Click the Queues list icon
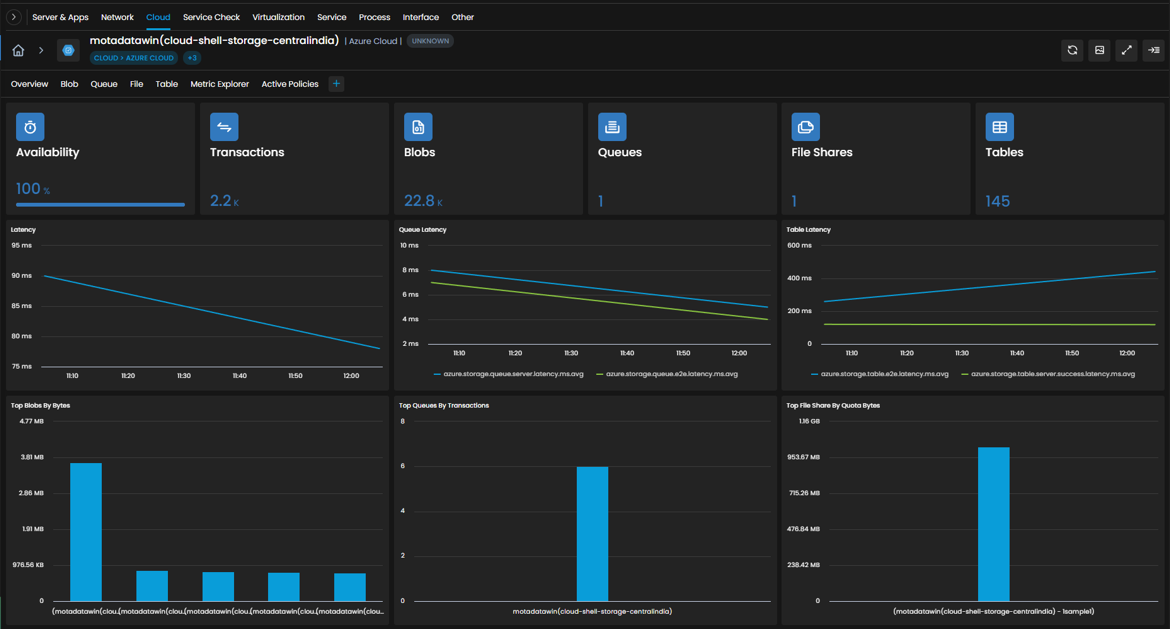This screenshot has width=1170, height=629. pos(612,127)
